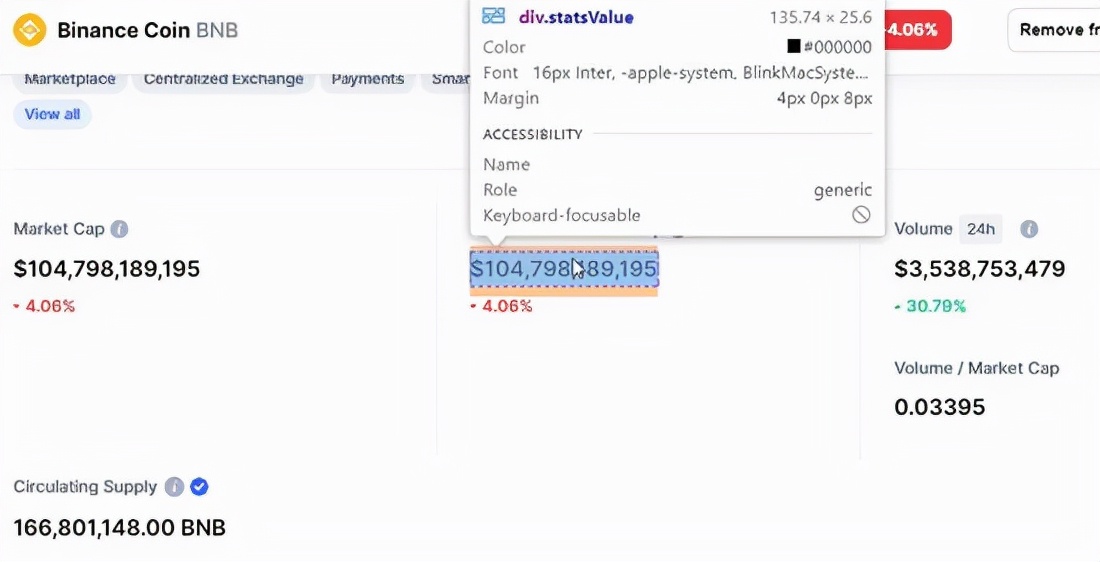1100x562 pixels.
Task: Click the Volume value $3,538,753,479
Action: [x=980, y=269]
